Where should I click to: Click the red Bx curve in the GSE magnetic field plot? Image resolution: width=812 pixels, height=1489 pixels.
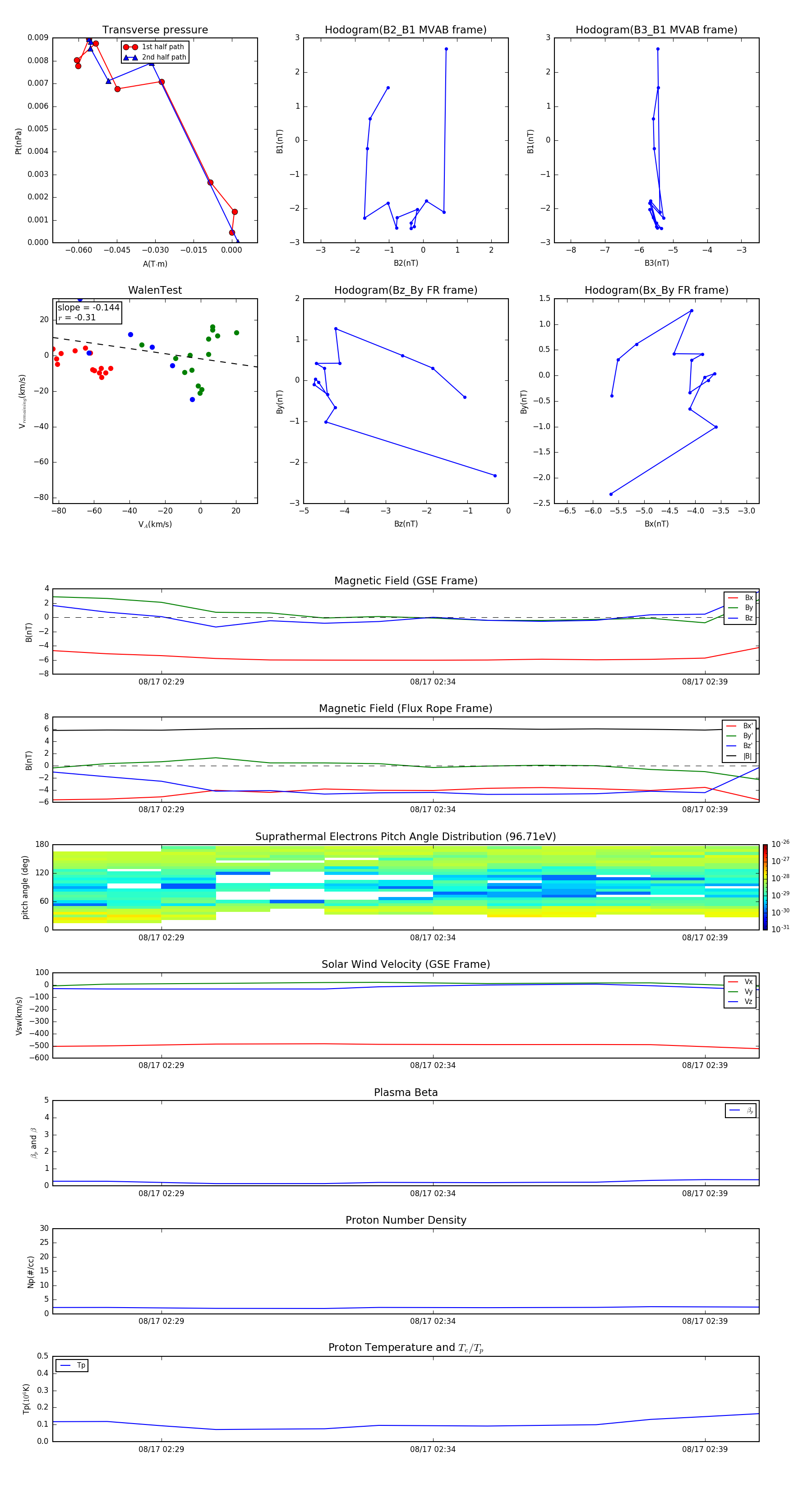tap(405, 660)
